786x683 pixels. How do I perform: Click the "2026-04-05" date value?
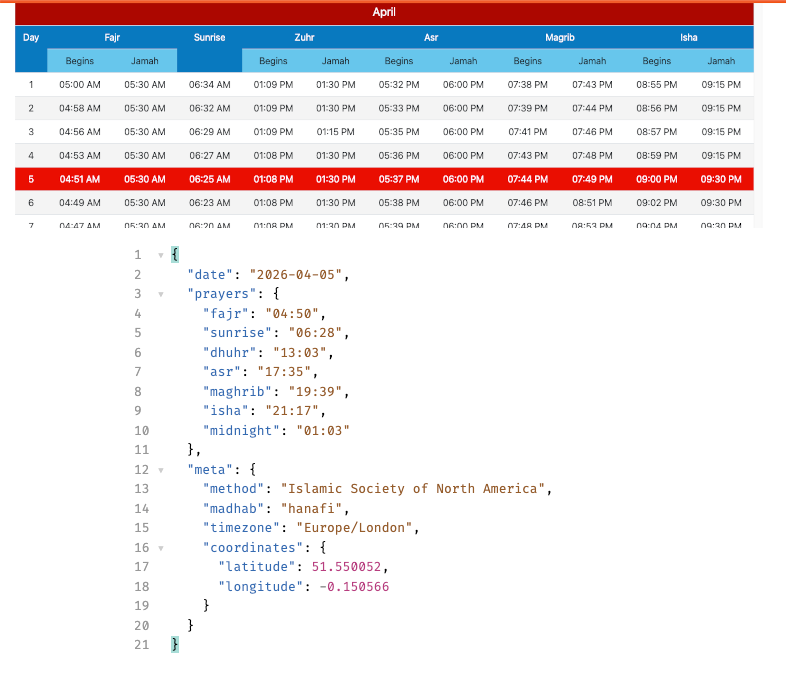(x=296, y=275)
